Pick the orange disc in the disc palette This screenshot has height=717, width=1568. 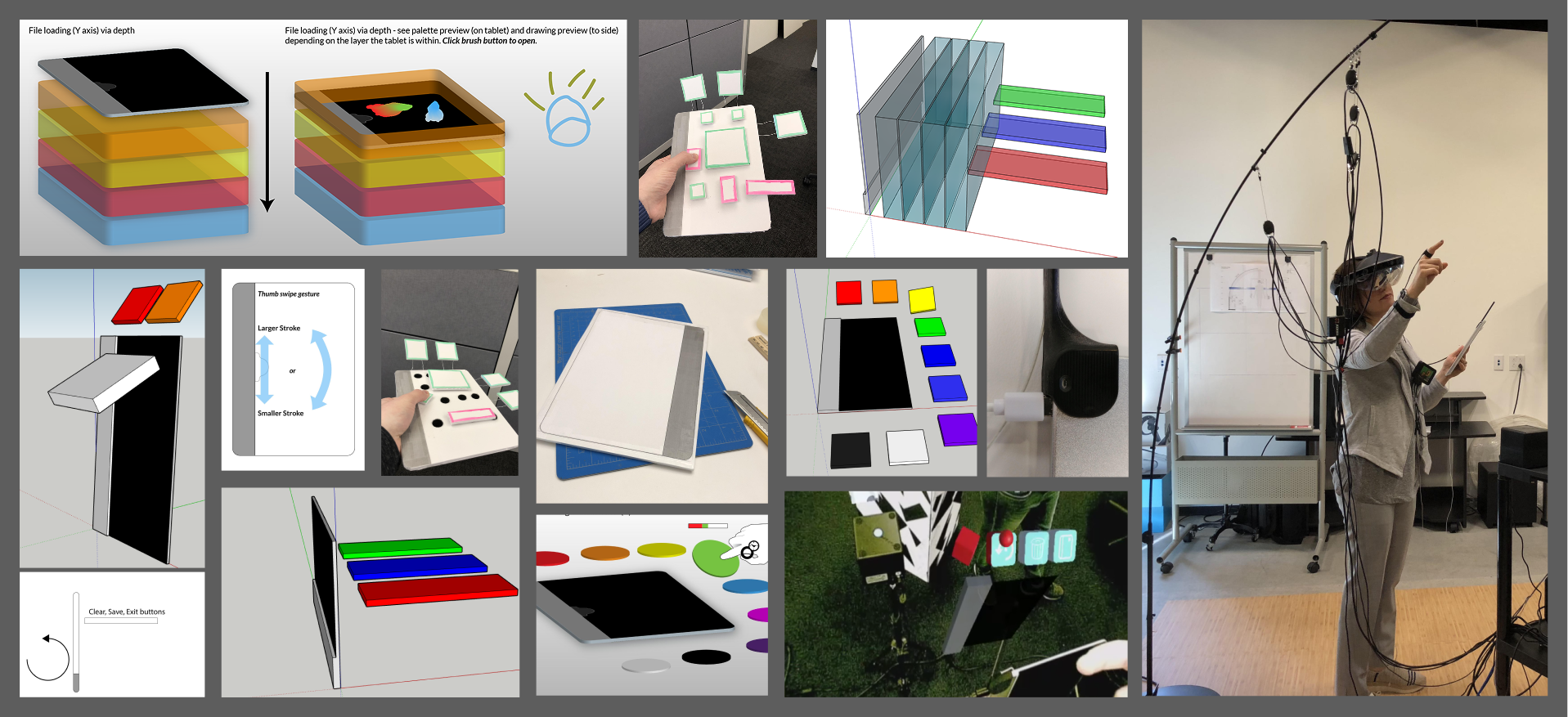point(605,553)
